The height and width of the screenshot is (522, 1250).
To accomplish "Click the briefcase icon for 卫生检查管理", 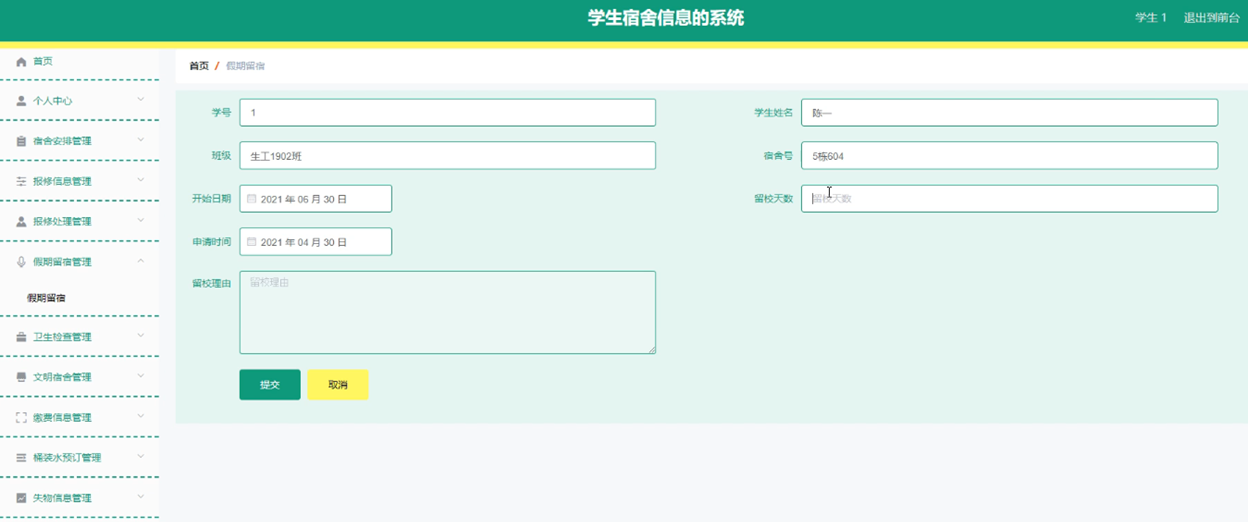I will click(21, 337).
